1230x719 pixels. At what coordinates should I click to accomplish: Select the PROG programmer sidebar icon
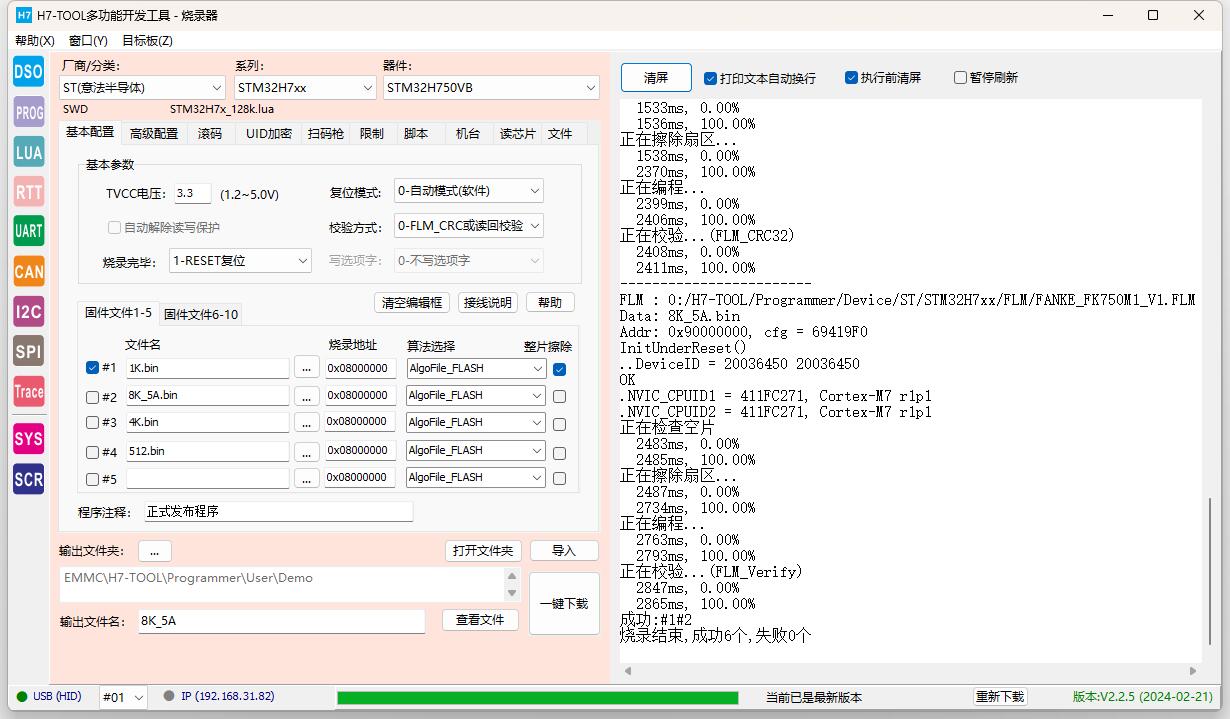(28, 112)
